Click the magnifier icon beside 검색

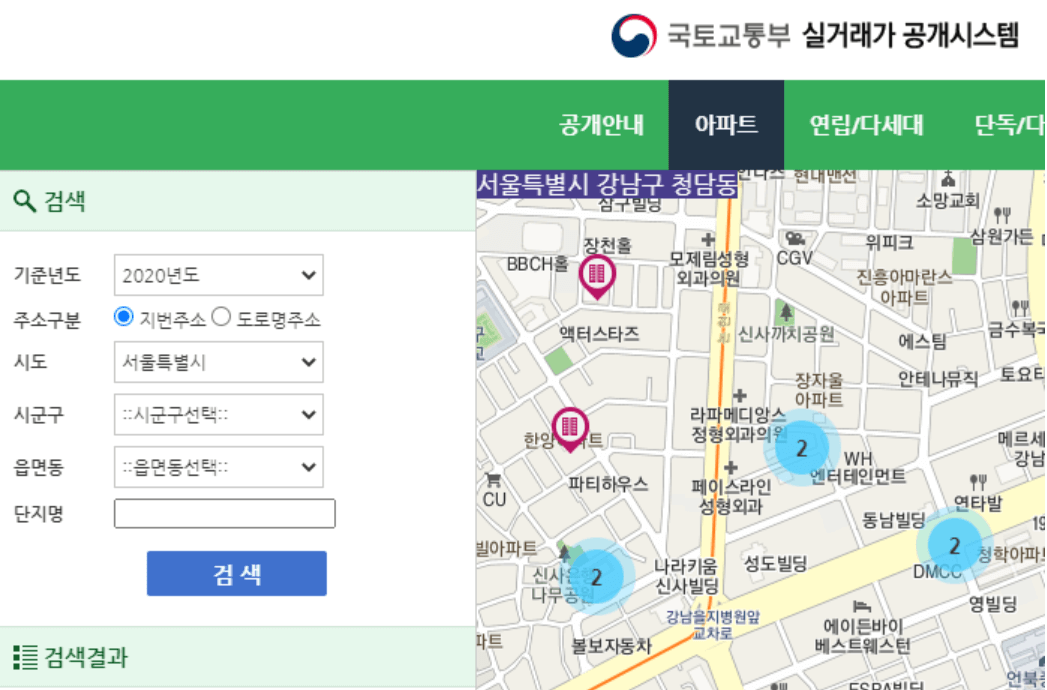pos(24,201)
